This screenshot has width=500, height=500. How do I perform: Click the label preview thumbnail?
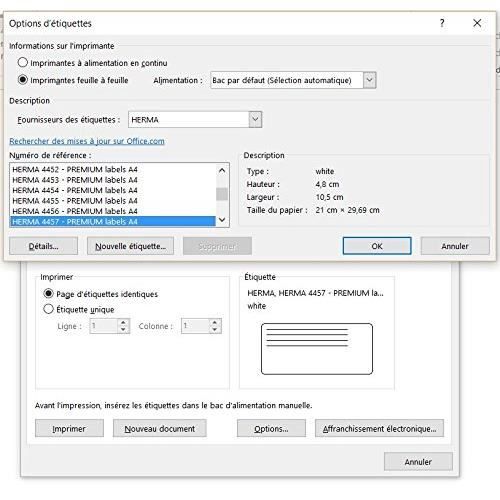317,349
